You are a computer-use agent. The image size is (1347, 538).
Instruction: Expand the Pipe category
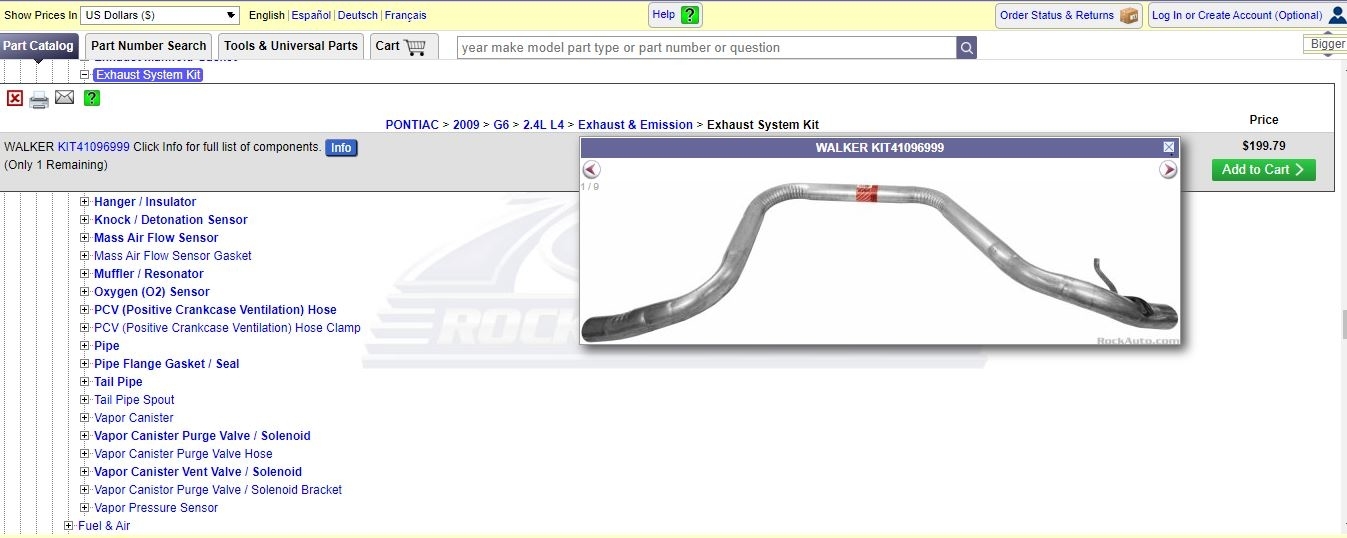85,346
